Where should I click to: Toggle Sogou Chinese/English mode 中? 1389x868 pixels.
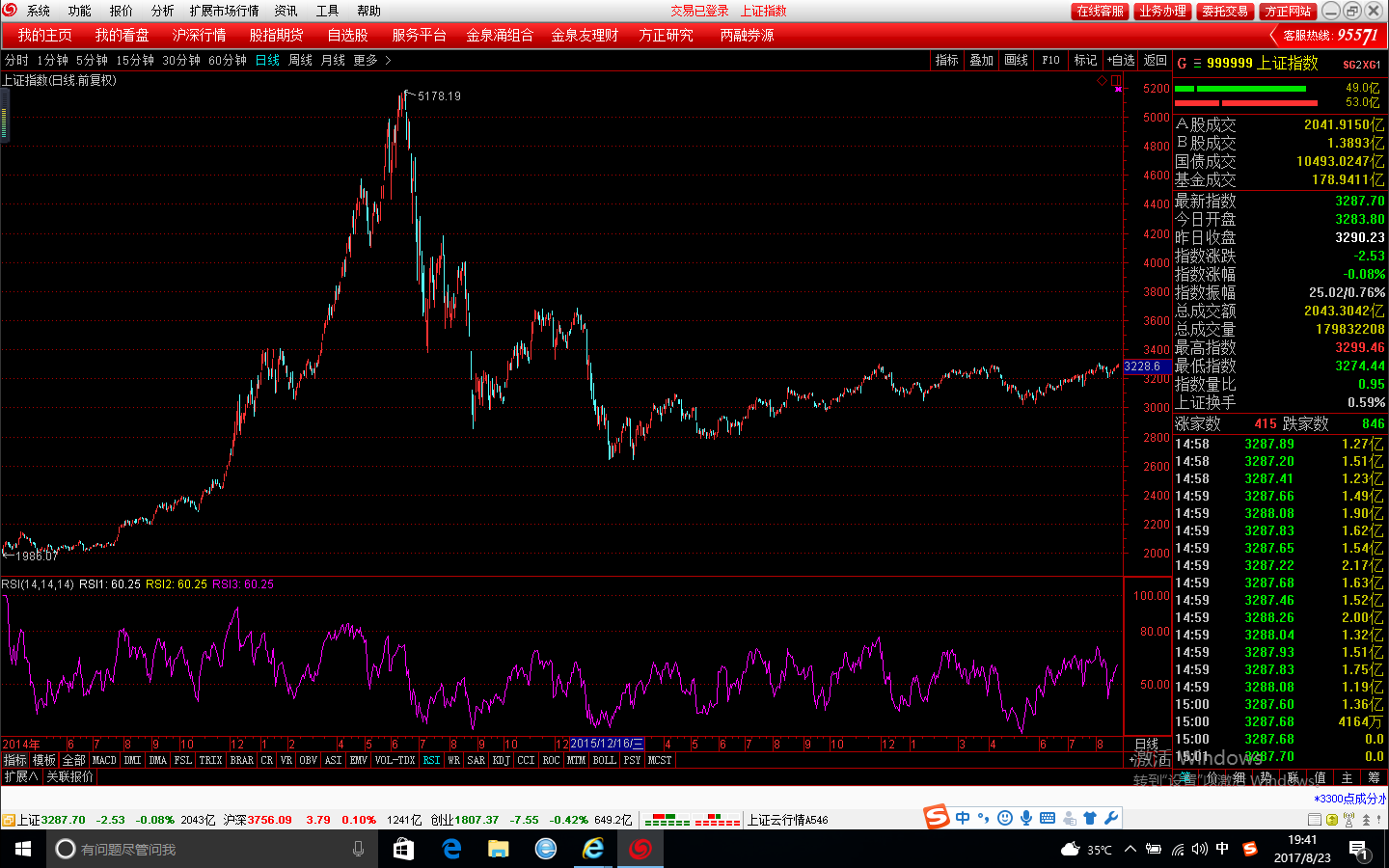point(963,818)
